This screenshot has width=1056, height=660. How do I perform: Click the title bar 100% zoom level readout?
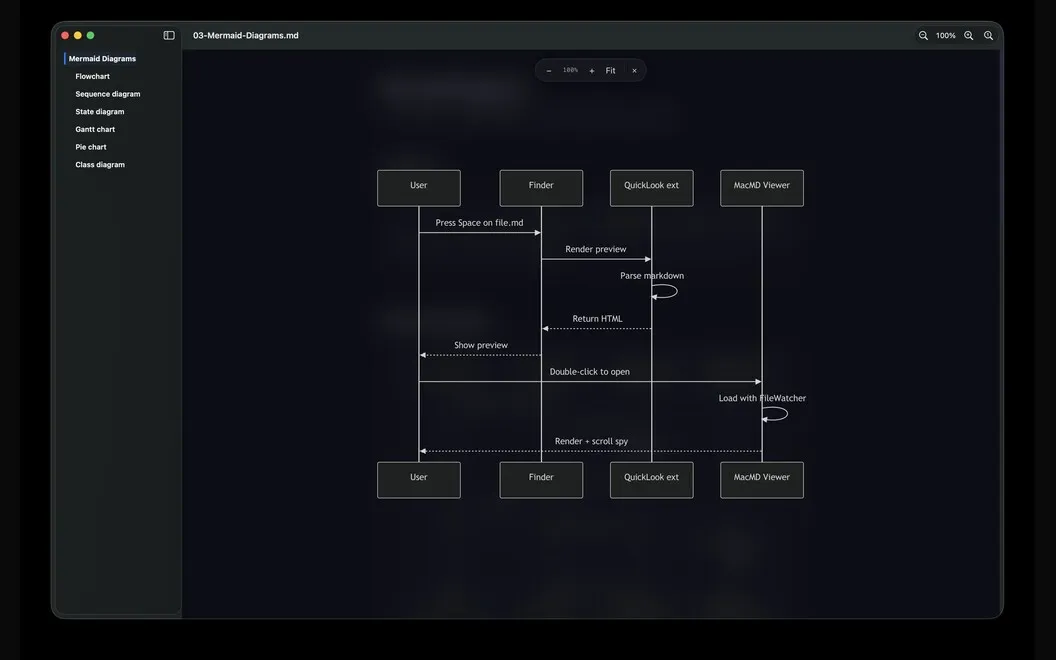(946, 36)
